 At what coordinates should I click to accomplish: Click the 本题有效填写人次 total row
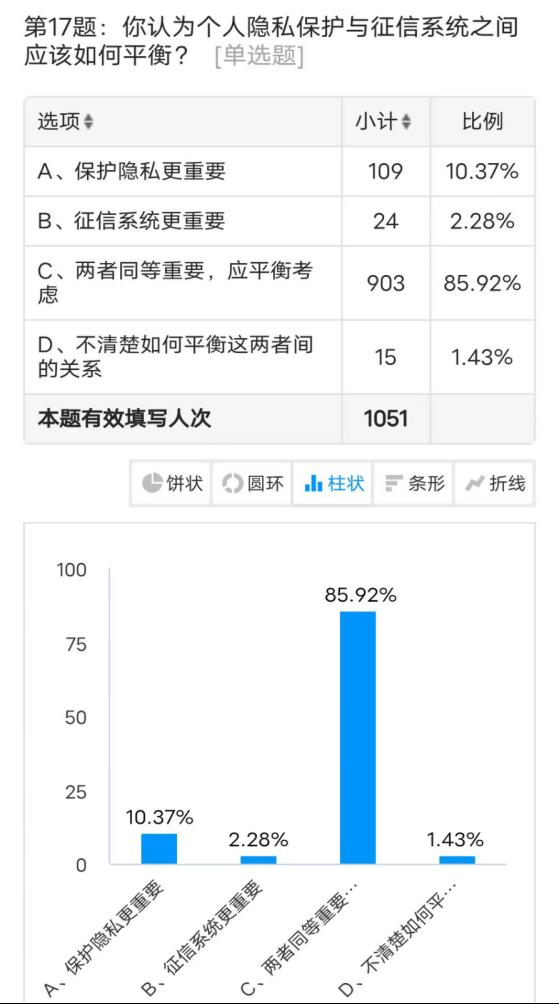coord(279,419)
